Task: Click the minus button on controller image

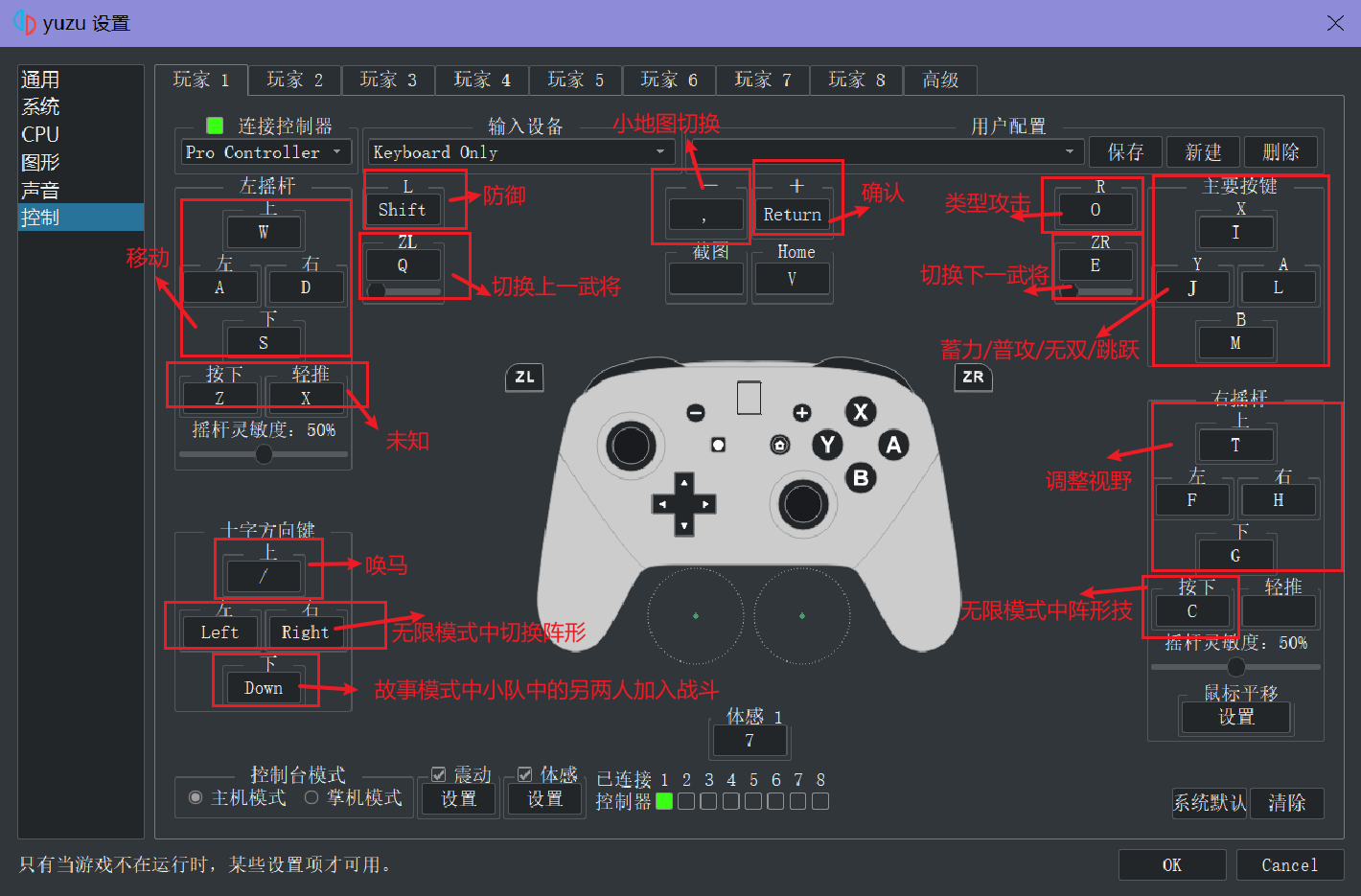Action: (x=696, y=413)
